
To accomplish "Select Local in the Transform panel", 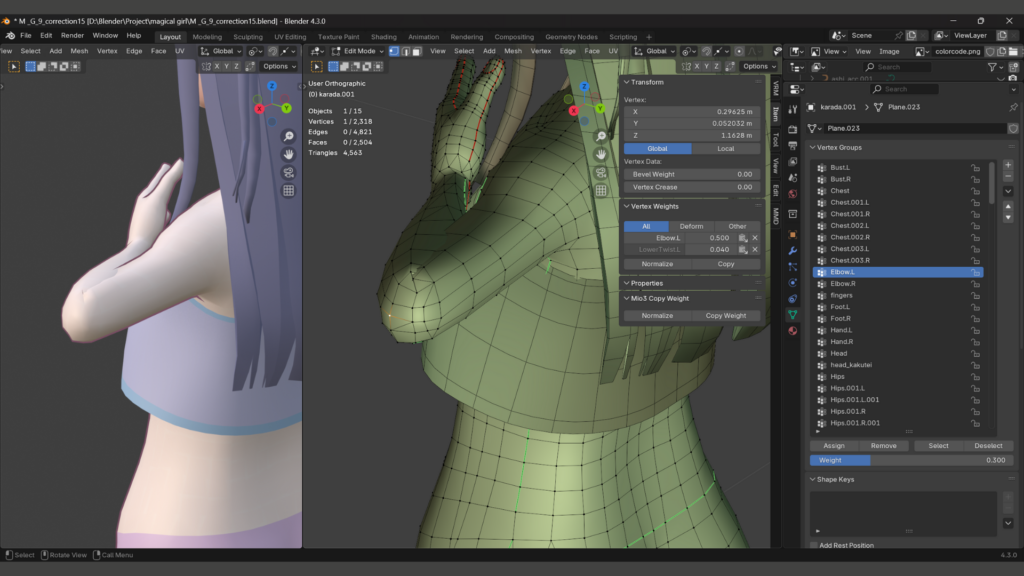I will pos(726,148).
